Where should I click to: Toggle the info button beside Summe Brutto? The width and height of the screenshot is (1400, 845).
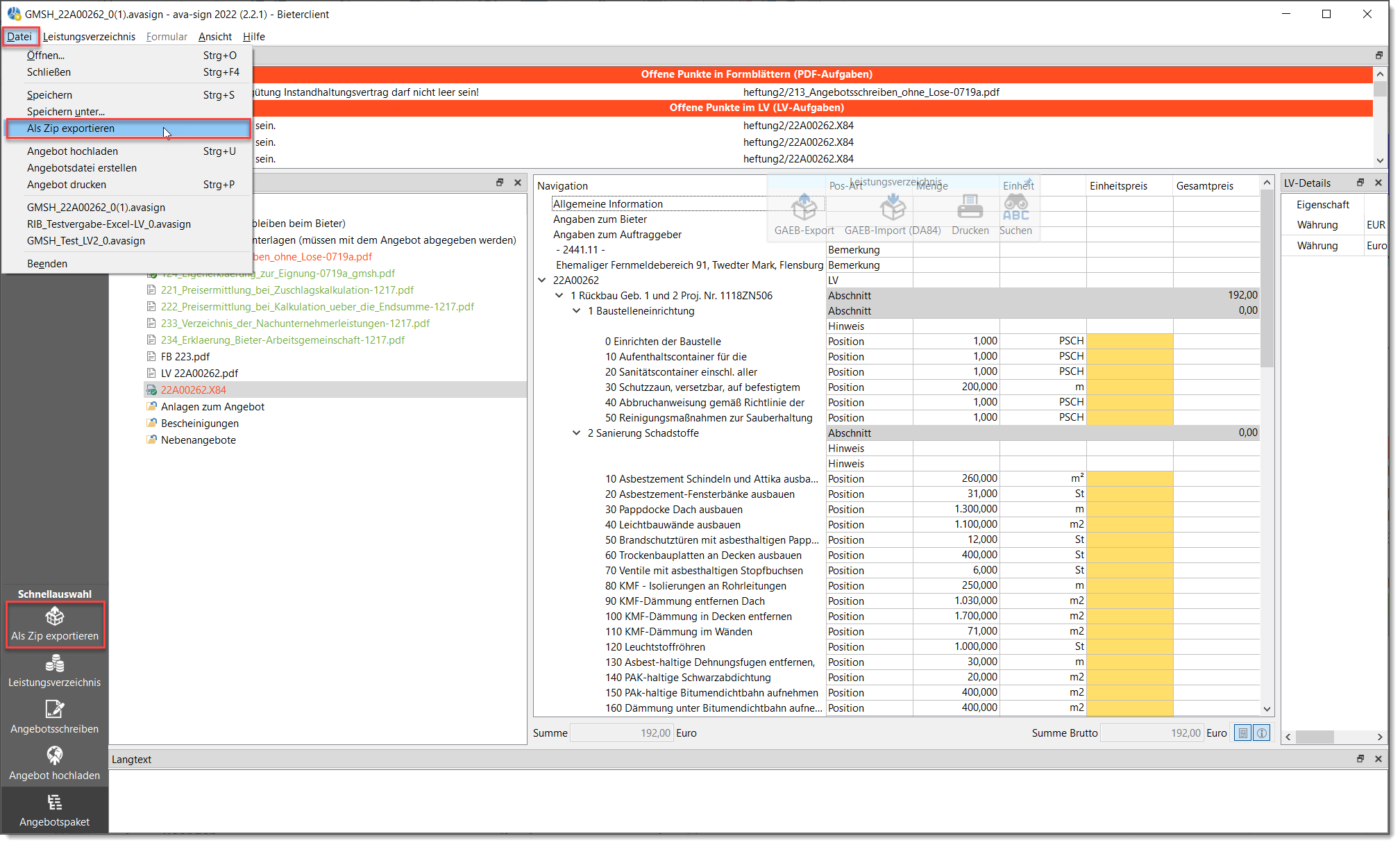coord(1262,733)
